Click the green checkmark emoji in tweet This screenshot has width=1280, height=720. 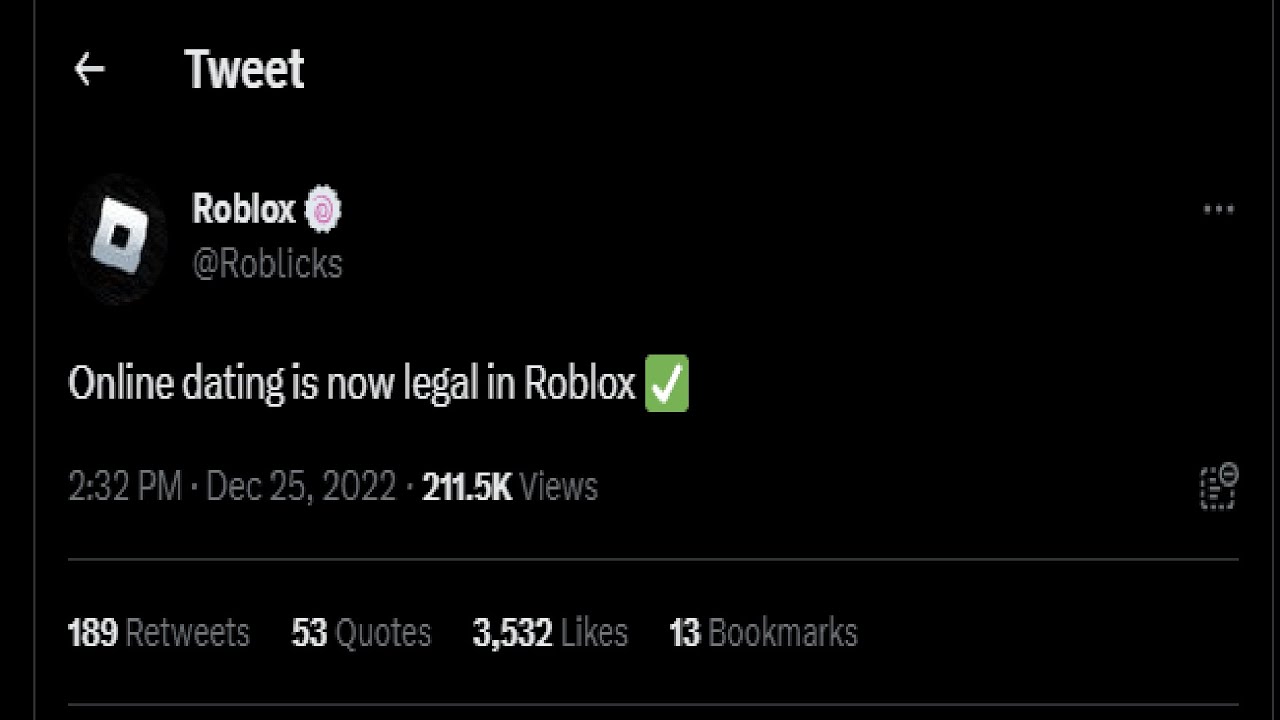pyautogui.click(x=667, y=385)
